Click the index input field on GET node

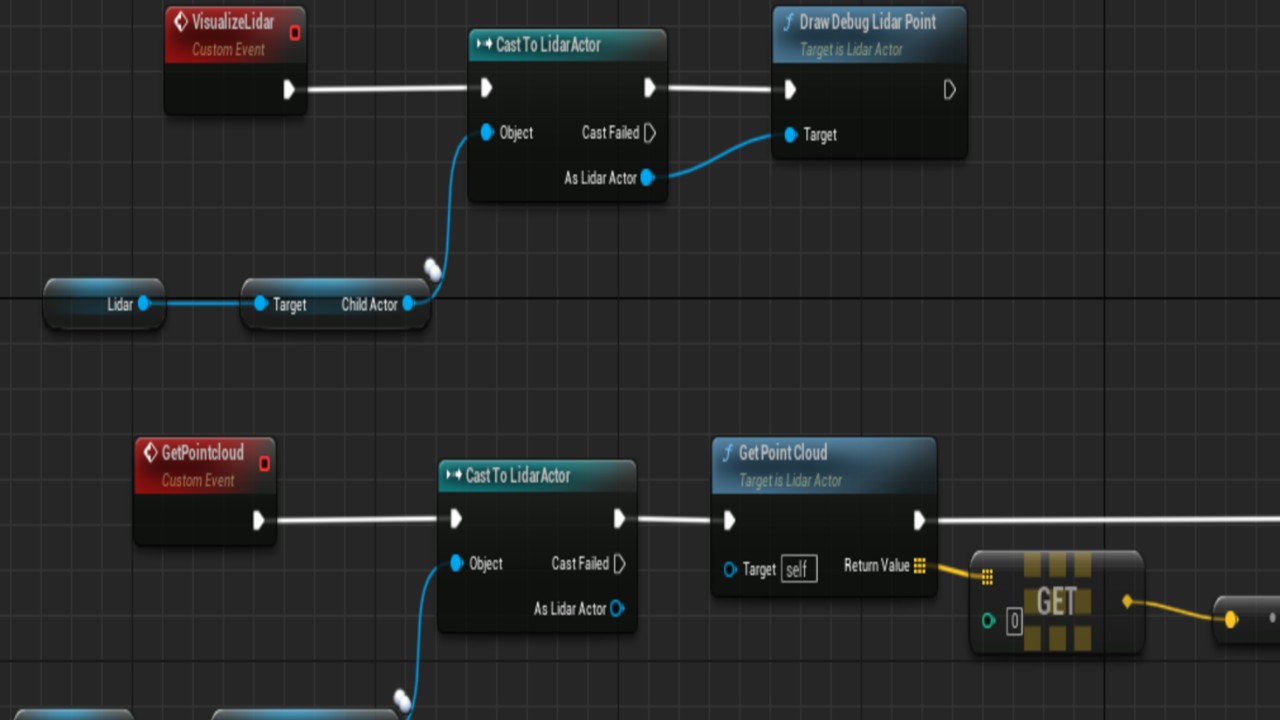1014,621
